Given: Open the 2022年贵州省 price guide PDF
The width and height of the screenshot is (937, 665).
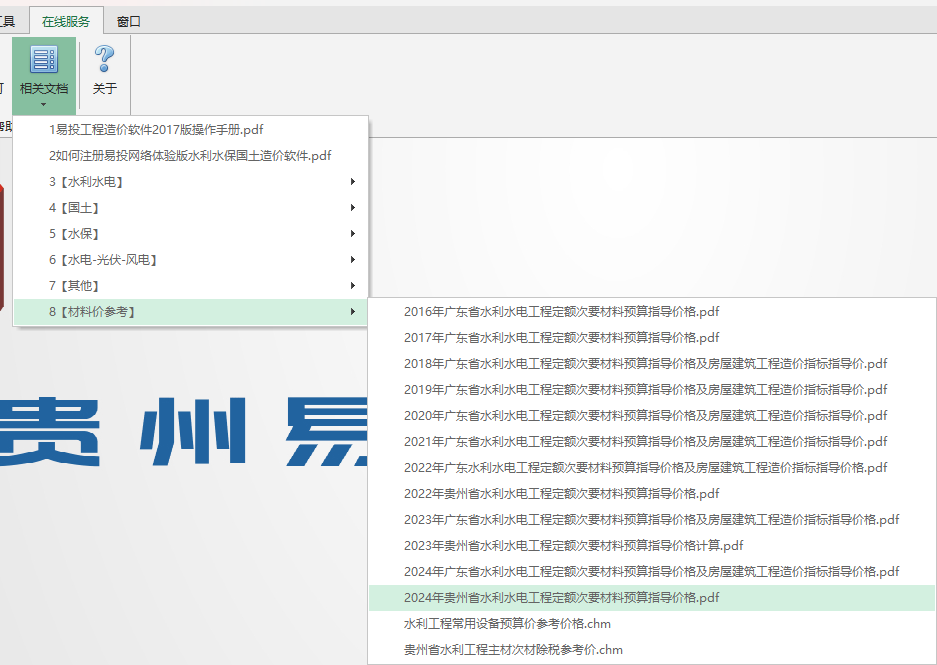Looking at the screenshot, I should [561, 493].
